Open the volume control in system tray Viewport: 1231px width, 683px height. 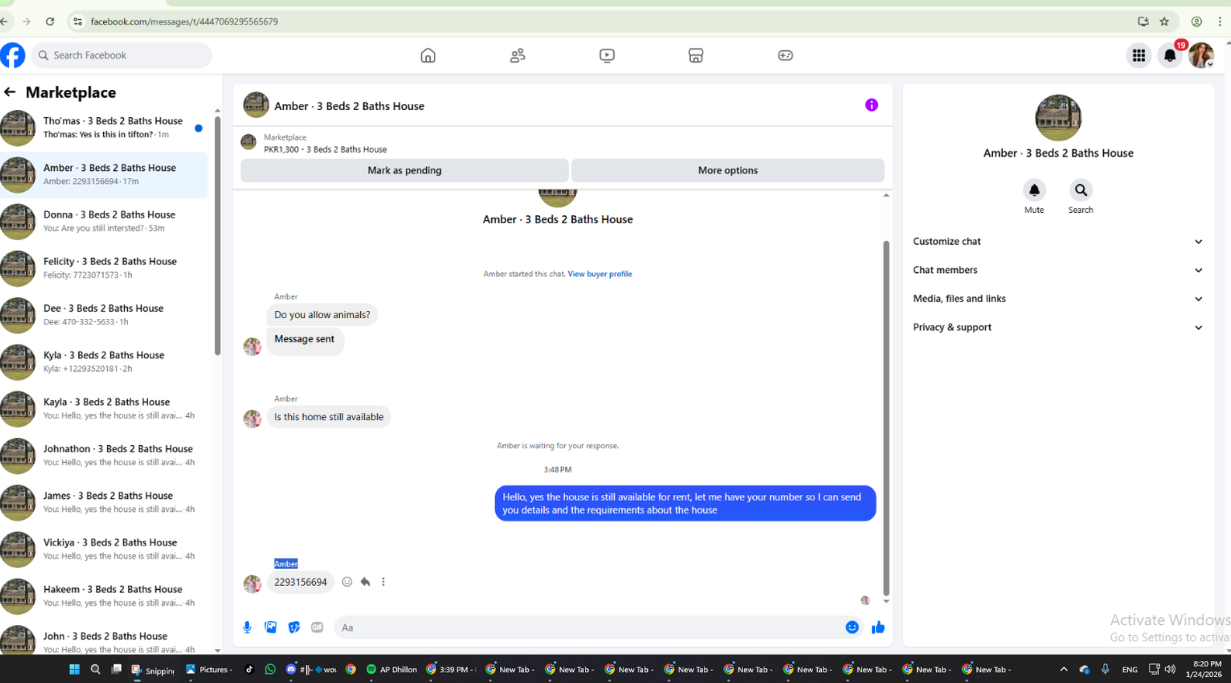pyautogui.click(x=1170, y=669)
